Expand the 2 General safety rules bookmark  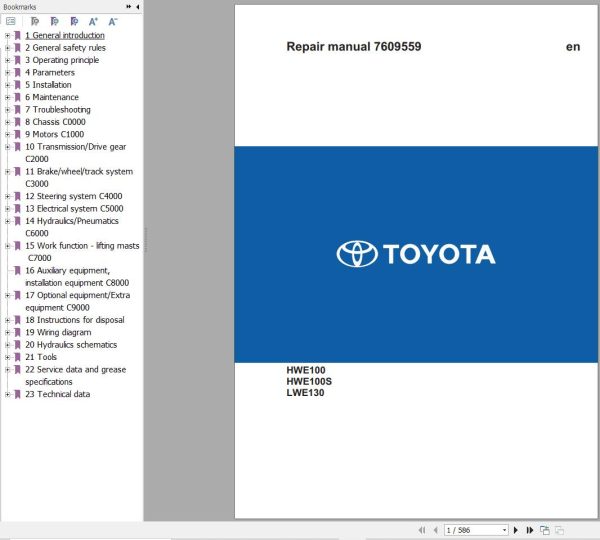pos(7,48)
